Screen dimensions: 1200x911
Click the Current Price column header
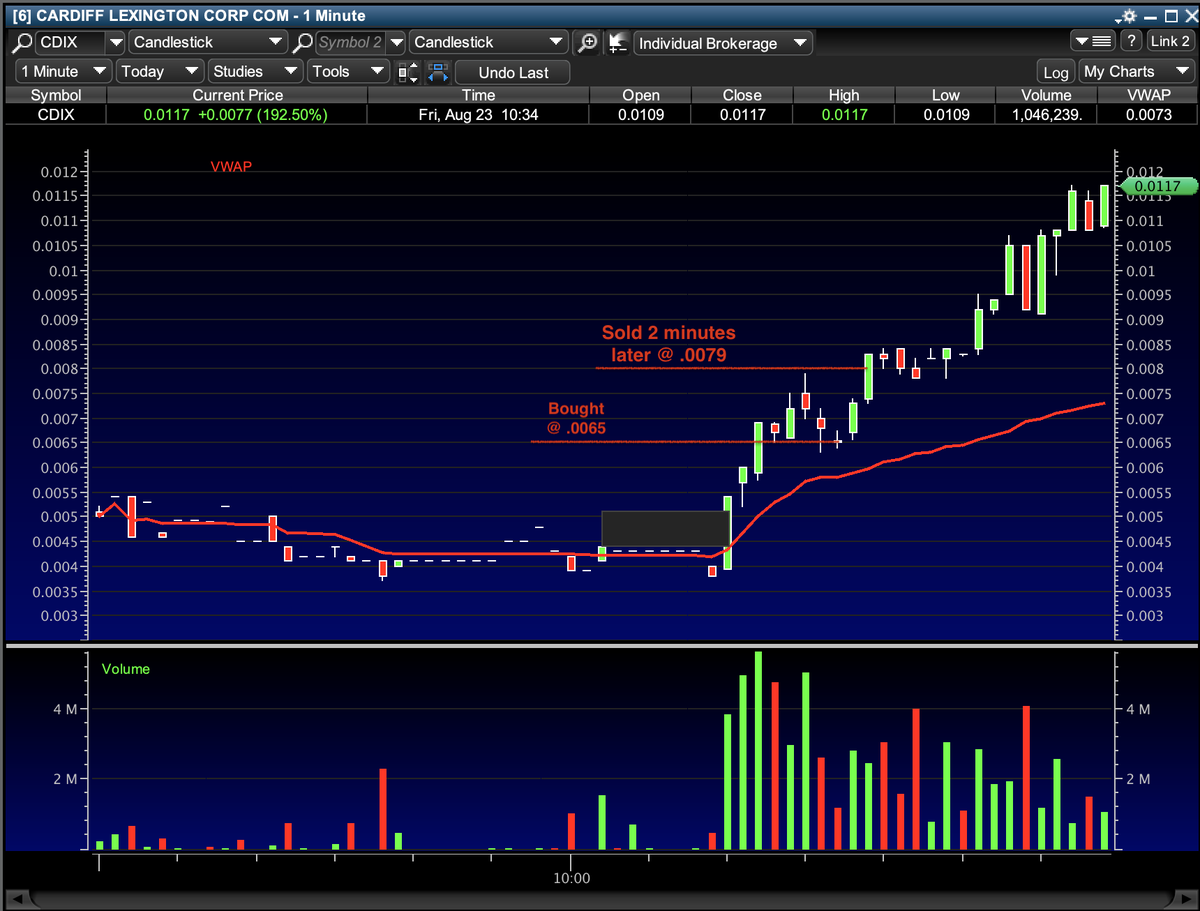pos(238,95)
